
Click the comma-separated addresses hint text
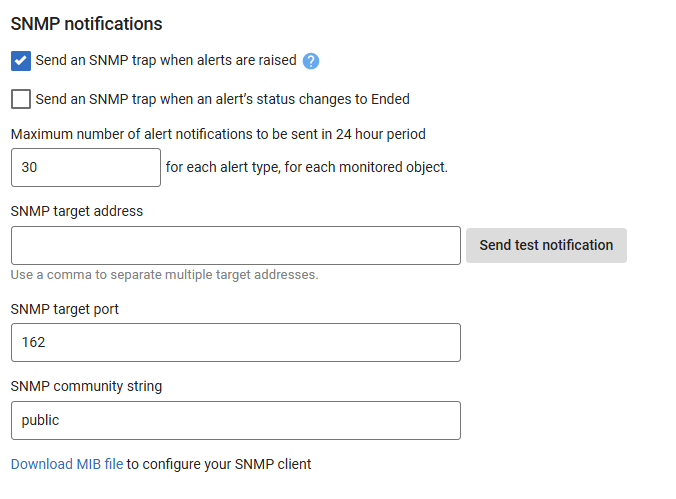click(164, 274)
